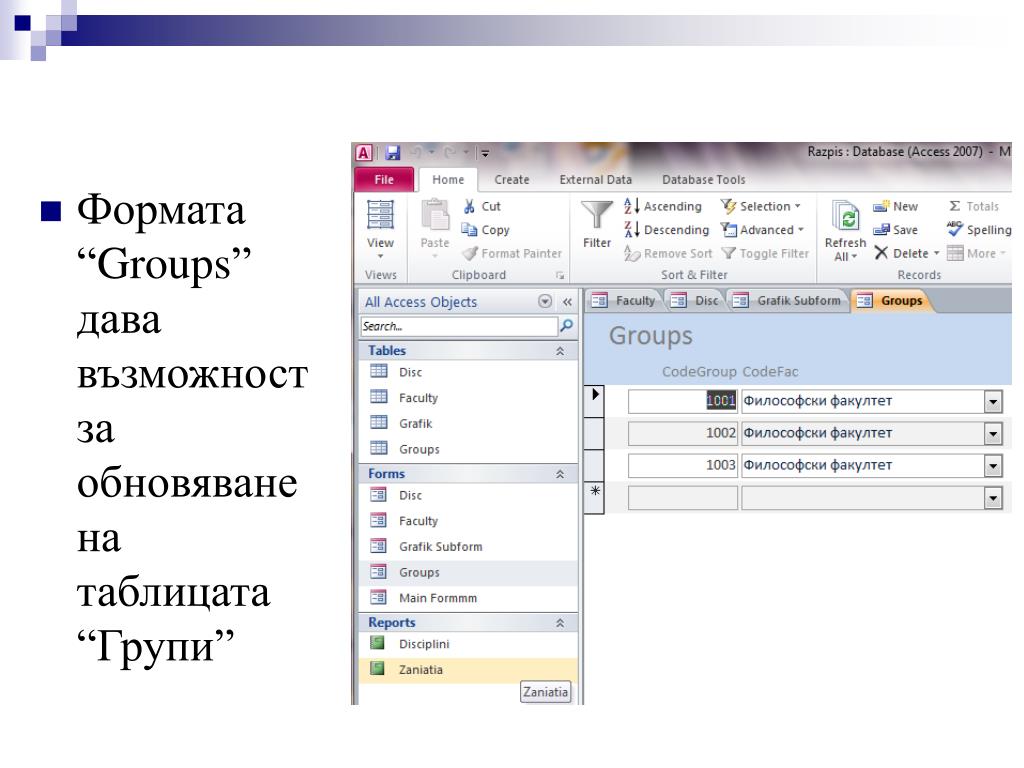Select the Format Painter brush icon
This screenshot has height=768, width=1024.
(x=470, y=253)
